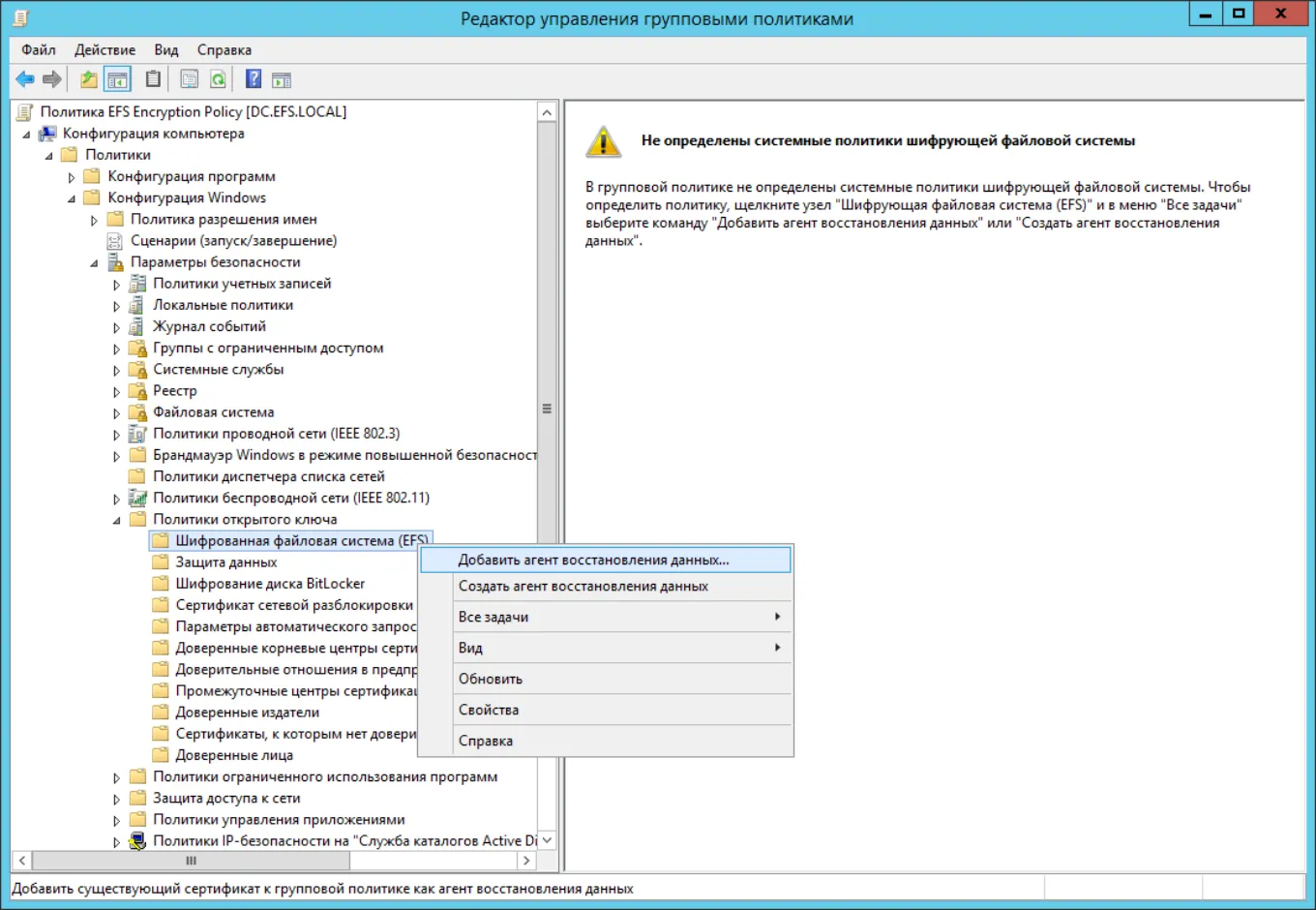Collapse the 'Конфигурация Windows' node
Screen dimensions: 1316x910
[72, 198]
